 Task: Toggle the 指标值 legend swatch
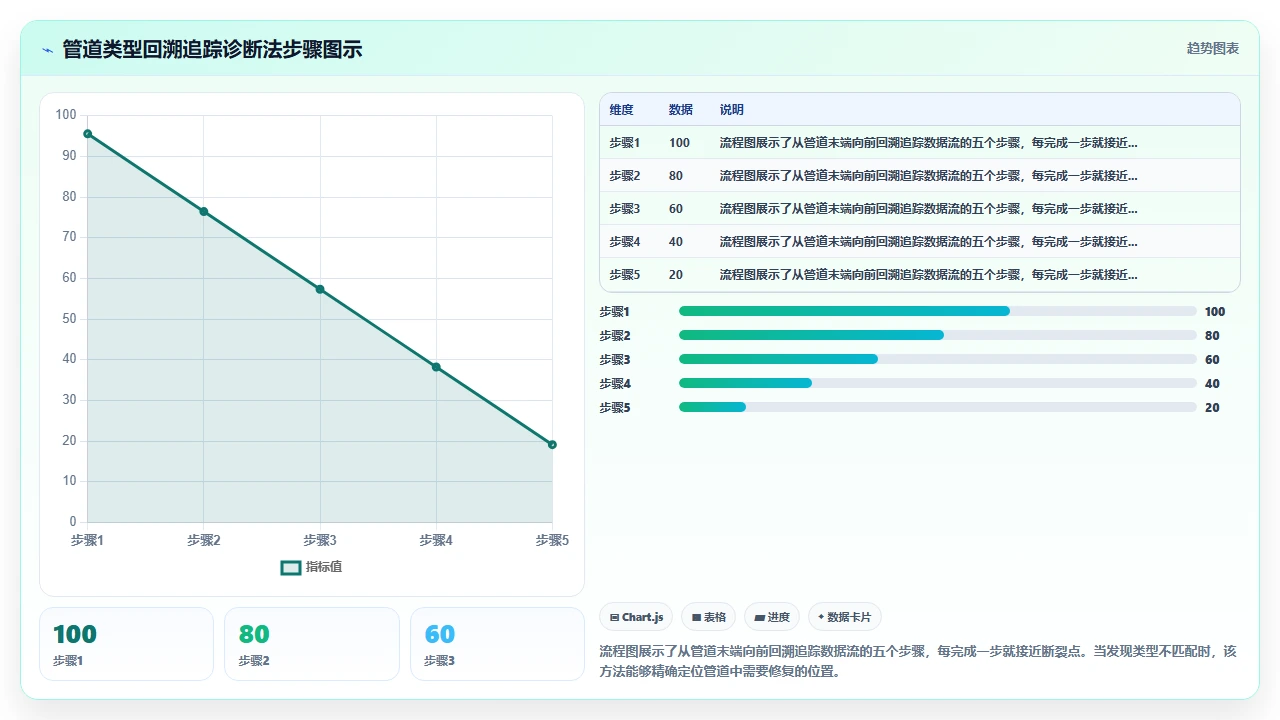[x=291, y=567]
